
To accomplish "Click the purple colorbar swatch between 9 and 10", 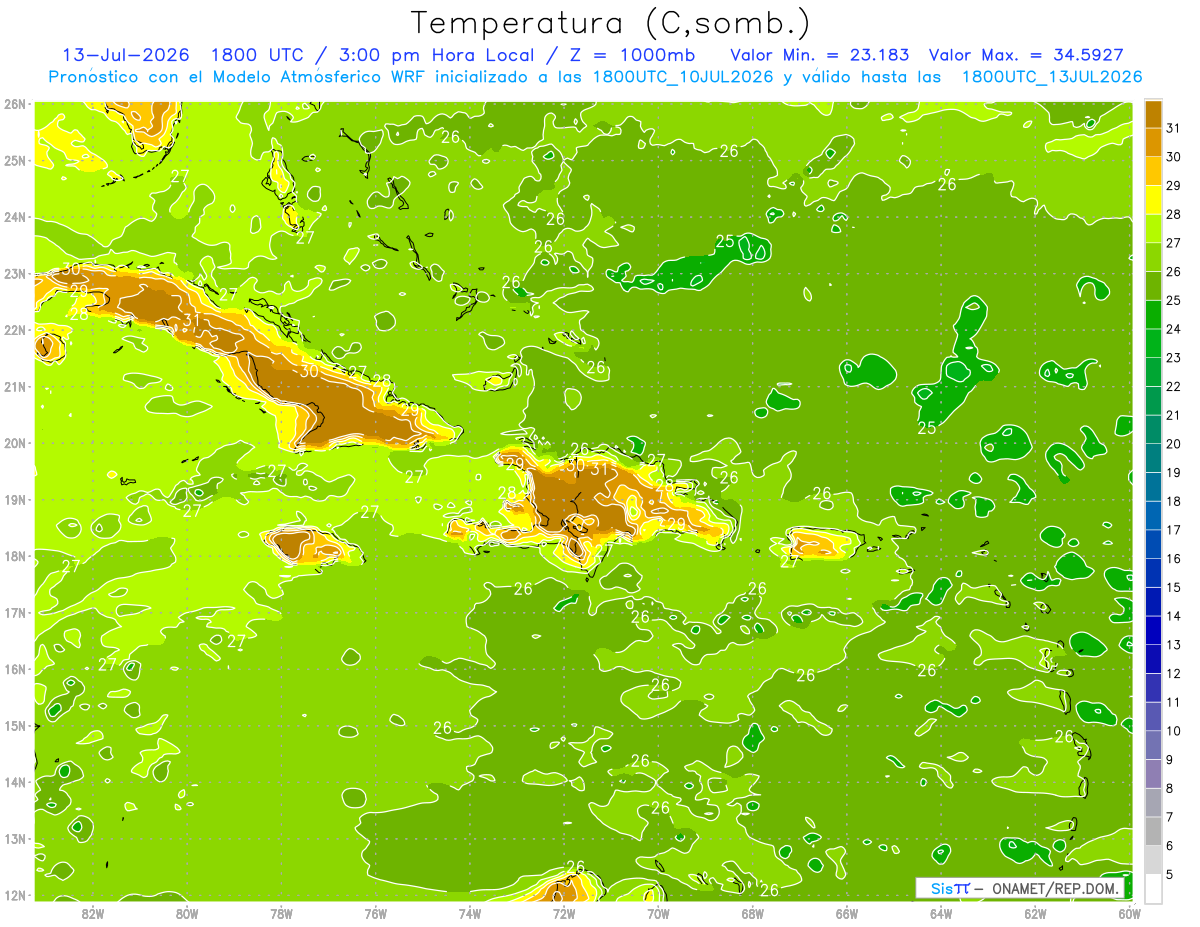I will [x=1153, y=745].
